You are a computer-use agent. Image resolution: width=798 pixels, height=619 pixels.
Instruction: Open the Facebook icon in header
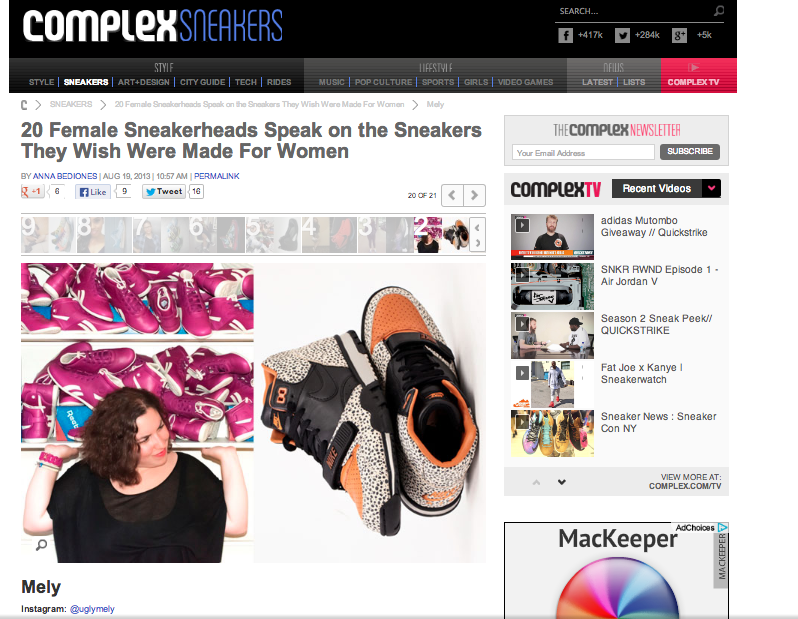(x=565, y=35)
